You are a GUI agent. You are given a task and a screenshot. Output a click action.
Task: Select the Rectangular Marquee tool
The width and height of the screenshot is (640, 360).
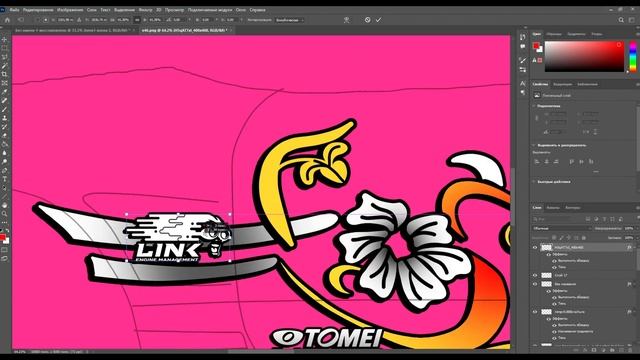click(x=4, y=48)
